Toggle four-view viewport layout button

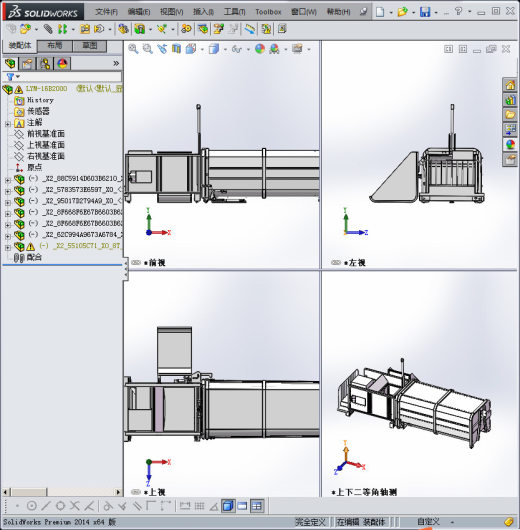click(x=257, y=506)
